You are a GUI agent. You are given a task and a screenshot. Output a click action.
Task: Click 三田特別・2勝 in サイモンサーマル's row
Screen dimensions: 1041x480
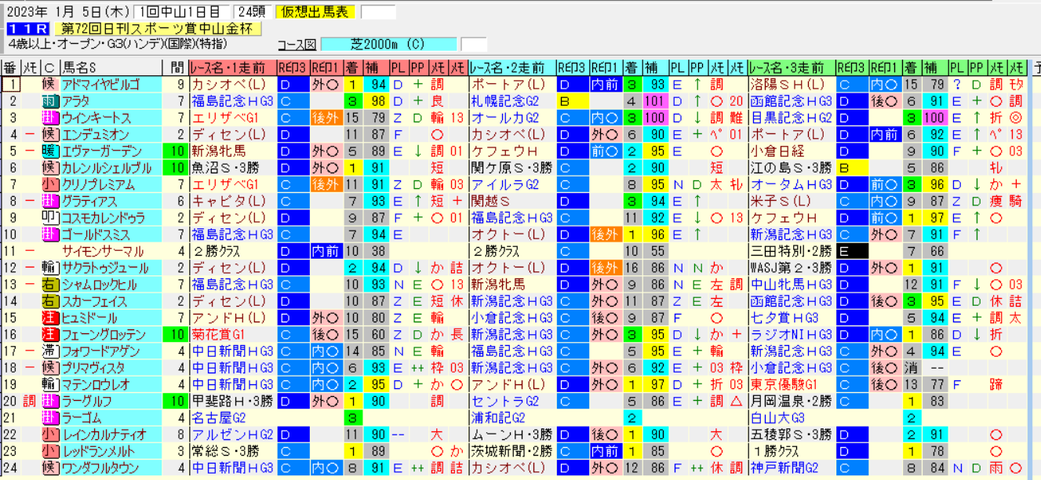(x=790, y=251)
